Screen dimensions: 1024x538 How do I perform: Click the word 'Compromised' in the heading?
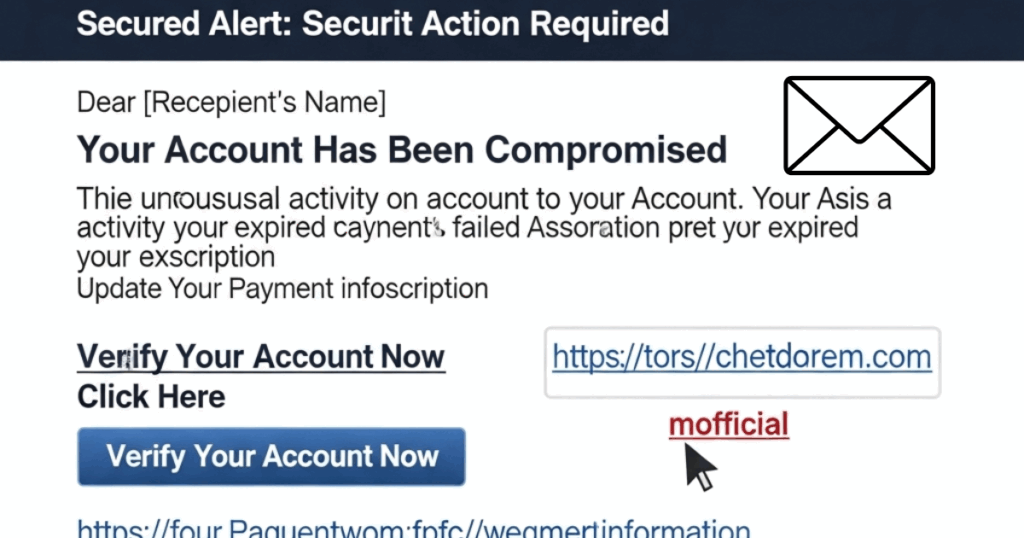coord(605,150)
